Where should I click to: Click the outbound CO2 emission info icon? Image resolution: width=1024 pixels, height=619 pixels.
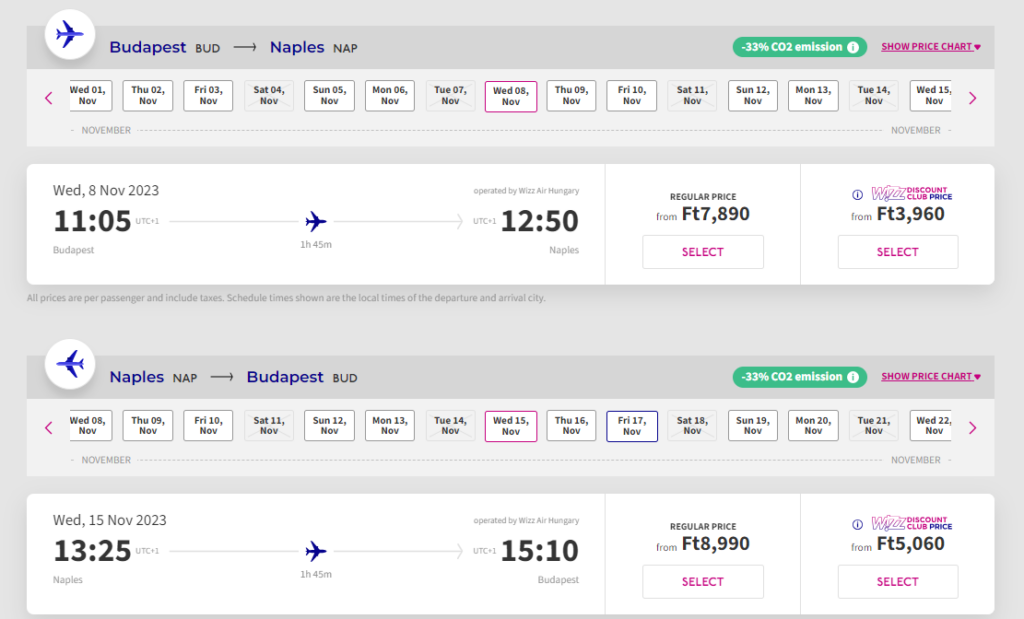click(x=853, y=47)
